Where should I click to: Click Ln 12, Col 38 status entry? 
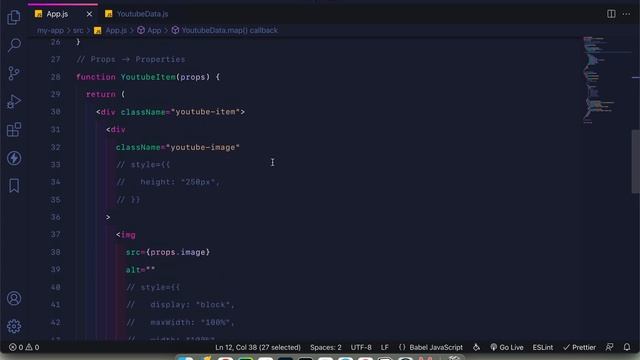pyautogui.click(x=258, y=347)
